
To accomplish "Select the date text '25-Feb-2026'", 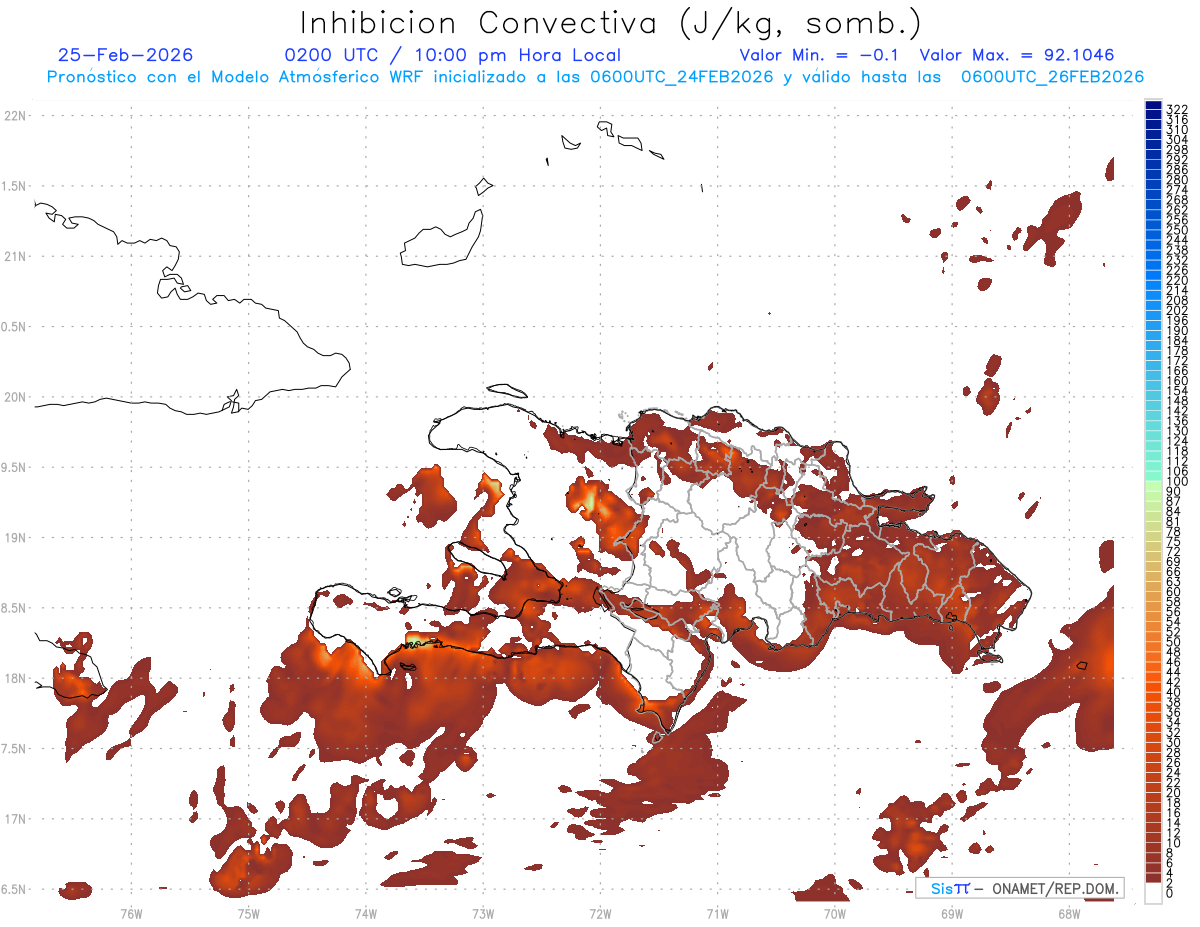I will click(x=126, y=55).
